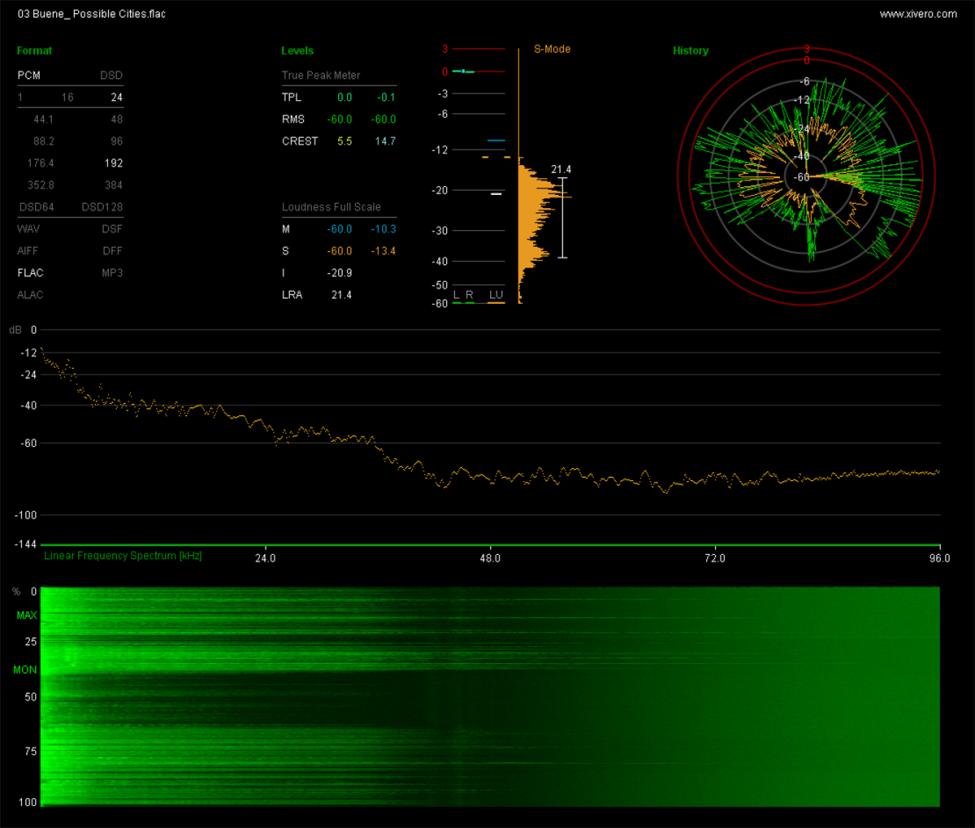Click the Format section heading
Viewport: 975px width, 828px height.
coord(35,50)
